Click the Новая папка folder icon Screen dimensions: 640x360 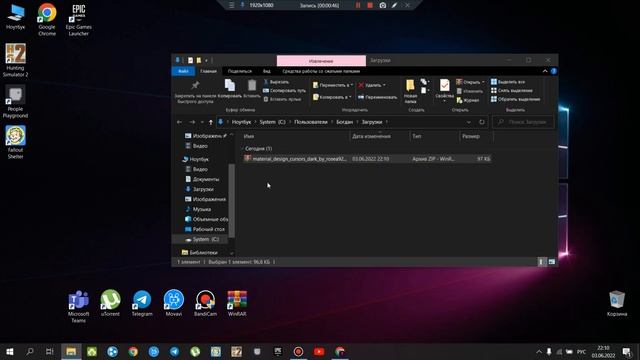[x=410, y=86]
